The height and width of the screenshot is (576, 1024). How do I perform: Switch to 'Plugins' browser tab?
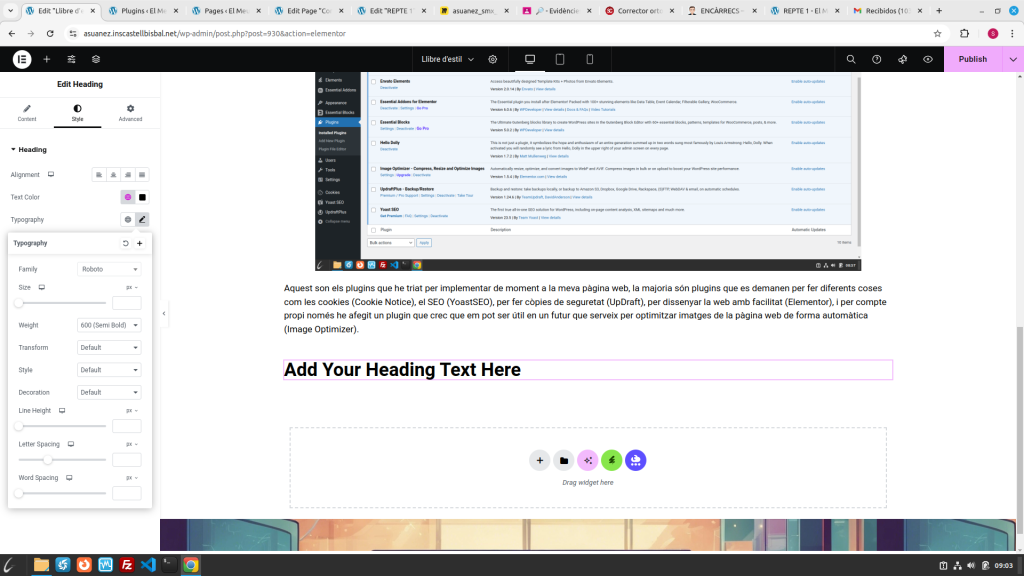coord(142,10)
